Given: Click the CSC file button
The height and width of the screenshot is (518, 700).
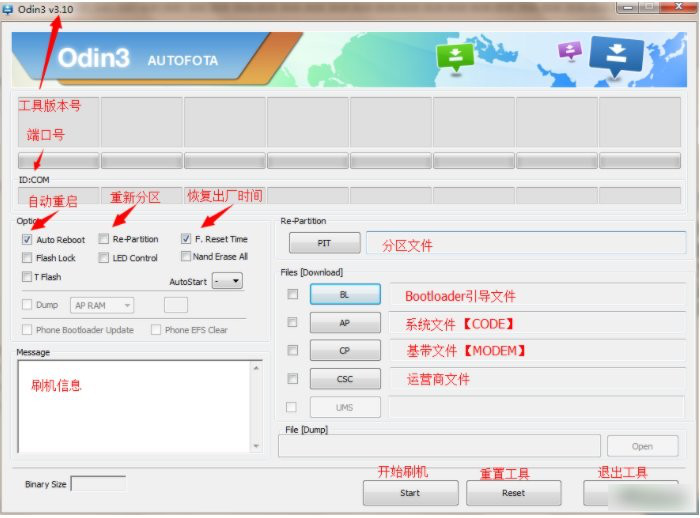Looking at the screenshot, I should (345, 379).
